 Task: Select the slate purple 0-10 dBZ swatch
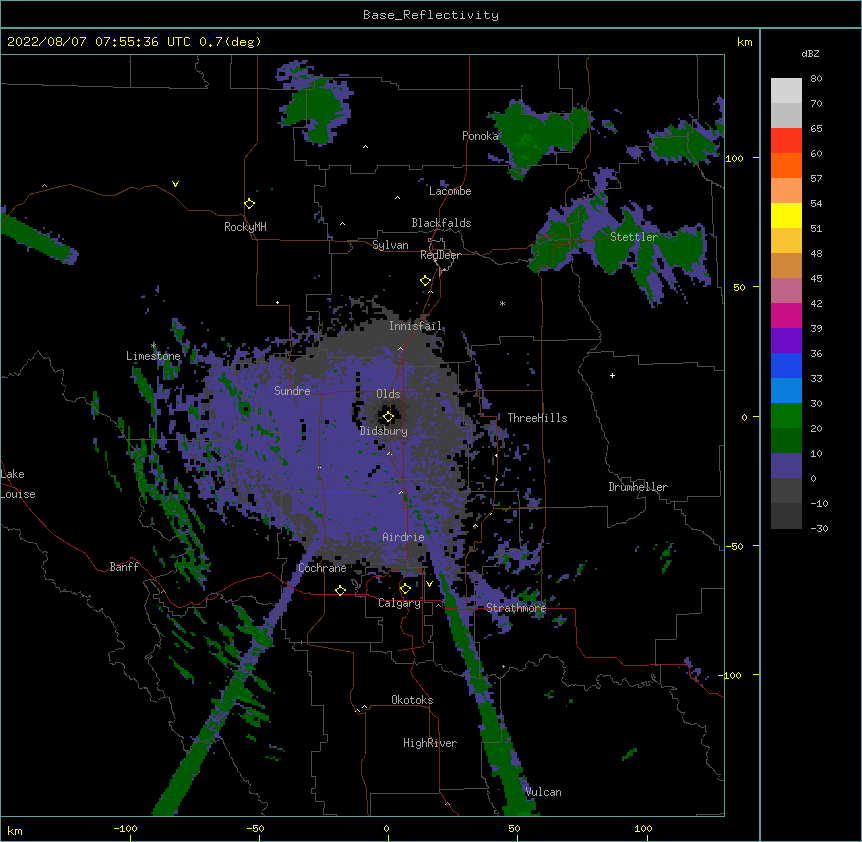[786, 466]
